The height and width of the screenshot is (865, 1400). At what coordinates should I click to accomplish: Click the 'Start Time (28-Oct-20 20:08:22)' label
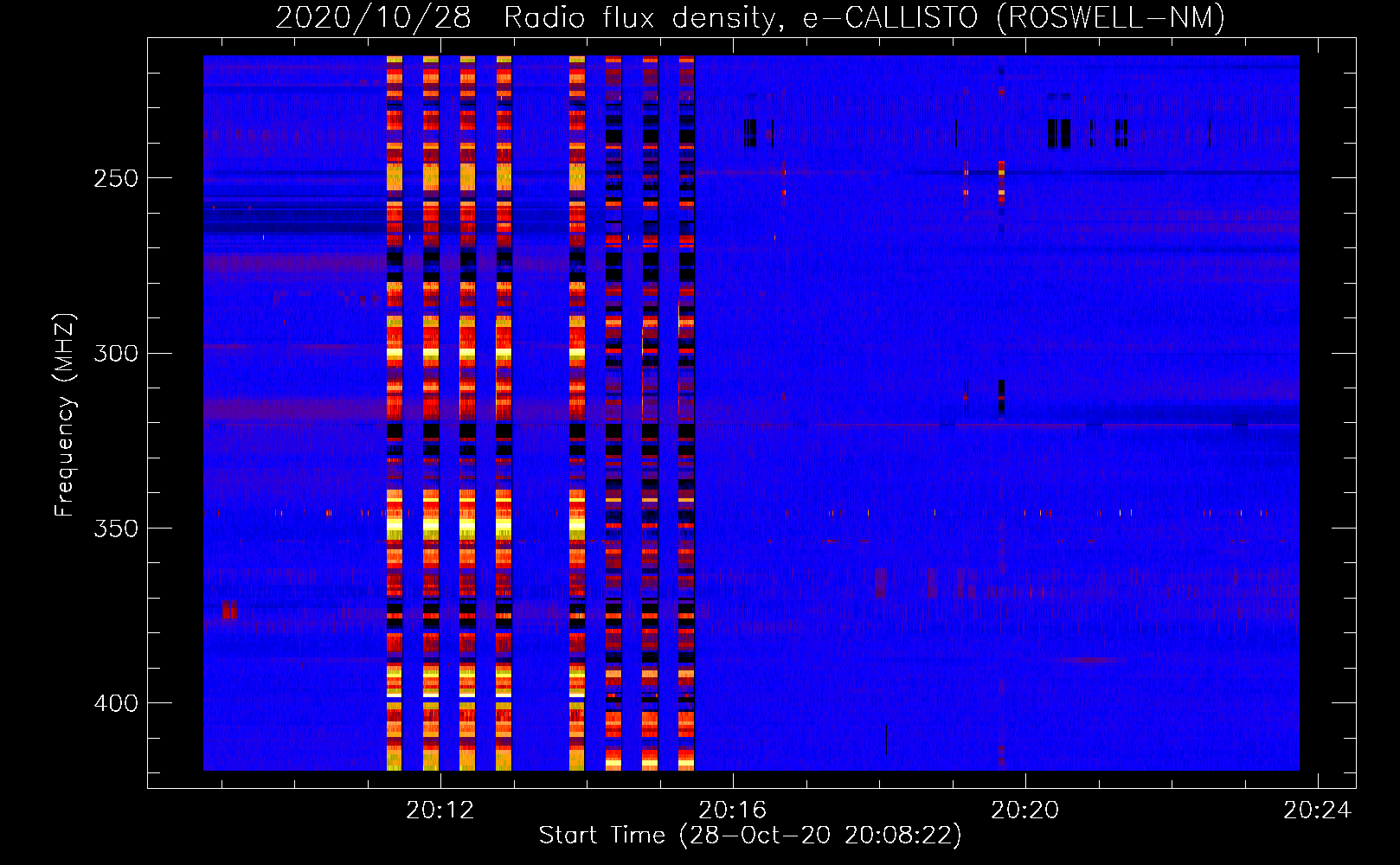tap(750, 836)
